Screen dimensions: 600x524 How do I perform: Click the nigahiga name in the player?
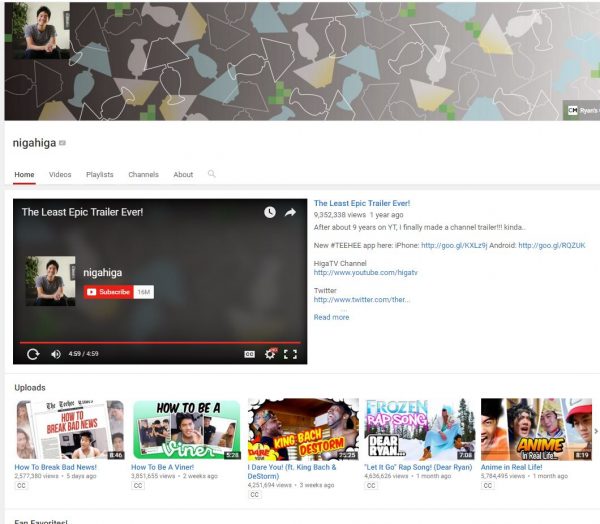point(103,273)
